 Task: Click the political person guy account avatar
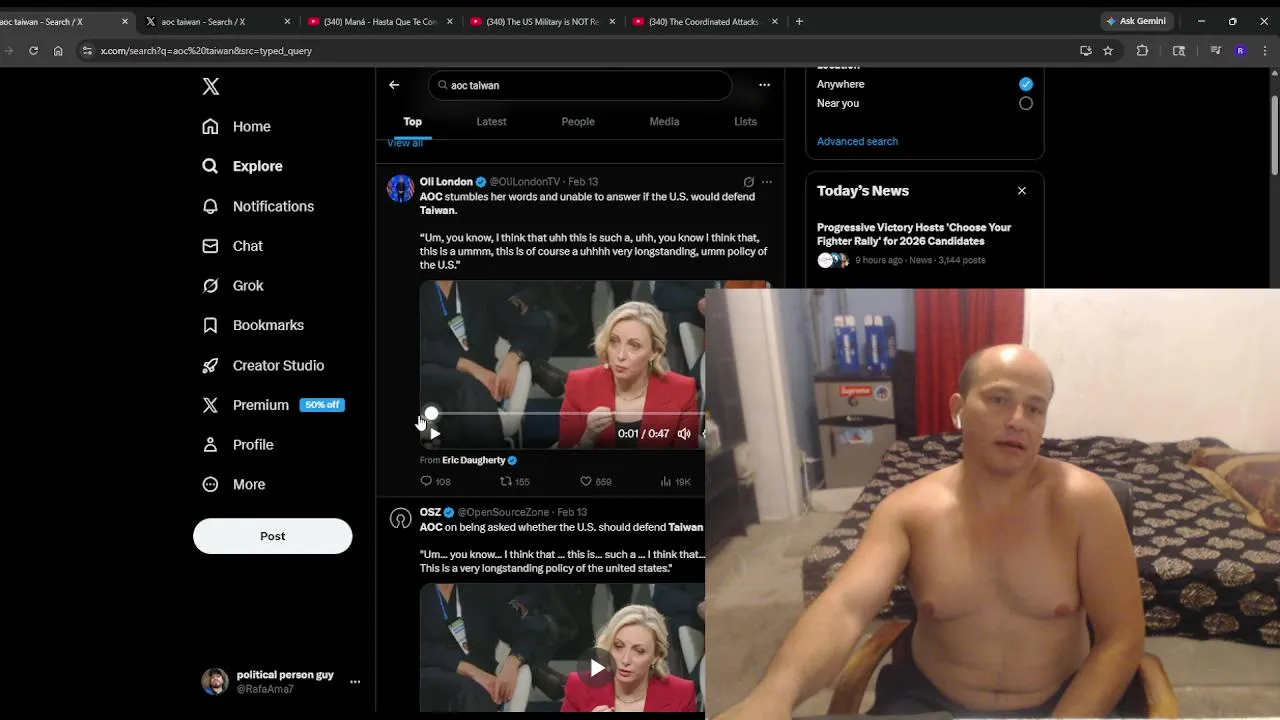[215, 682]
